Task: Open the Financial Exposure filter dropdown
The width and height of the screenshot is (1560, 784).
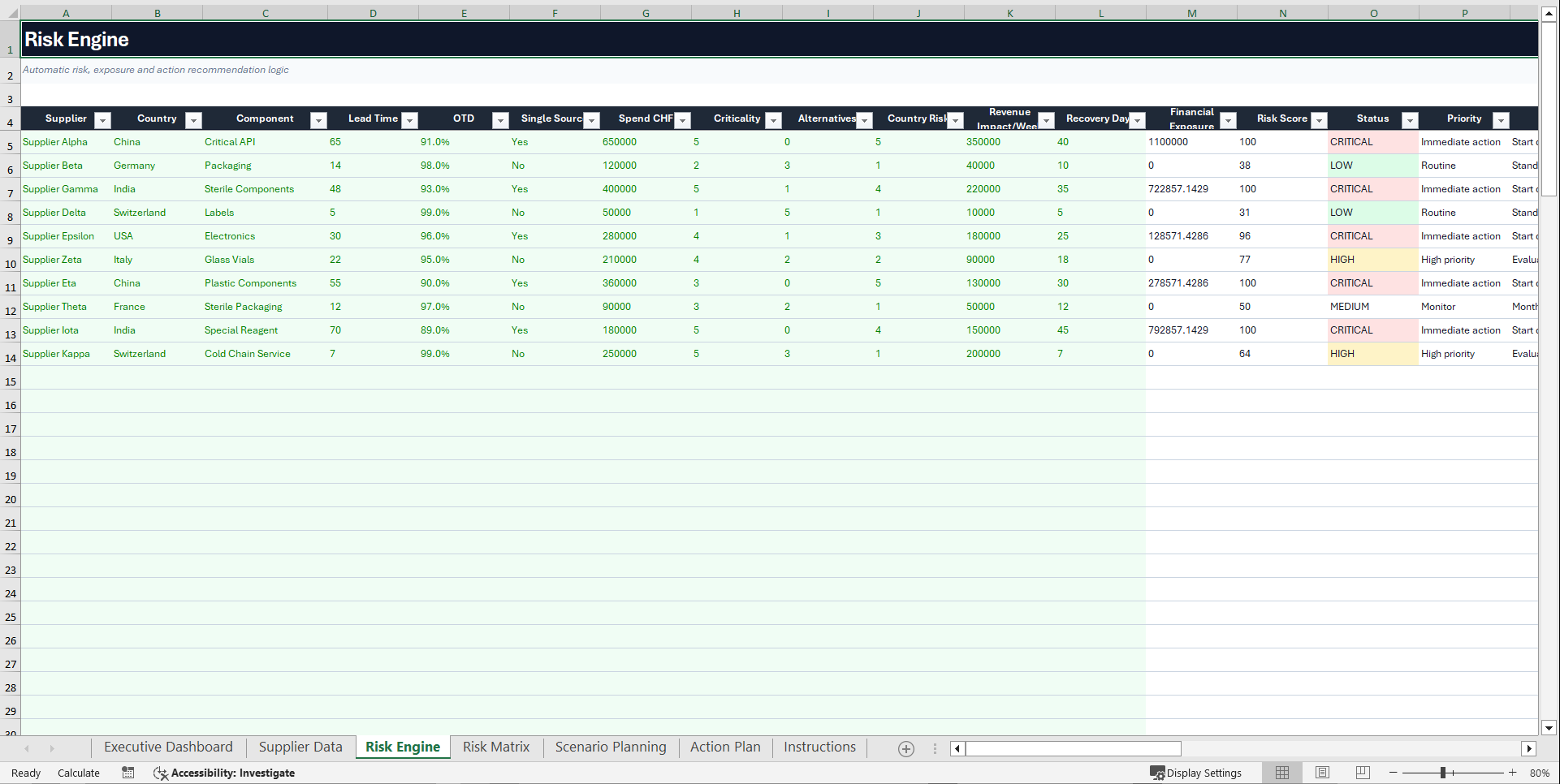Action: 1229,120
